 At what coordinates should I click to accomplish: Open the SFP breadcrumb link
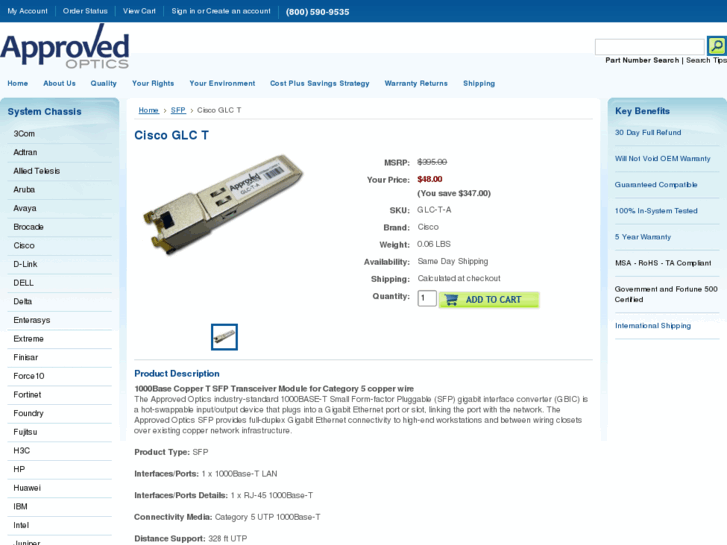[178, 110]
